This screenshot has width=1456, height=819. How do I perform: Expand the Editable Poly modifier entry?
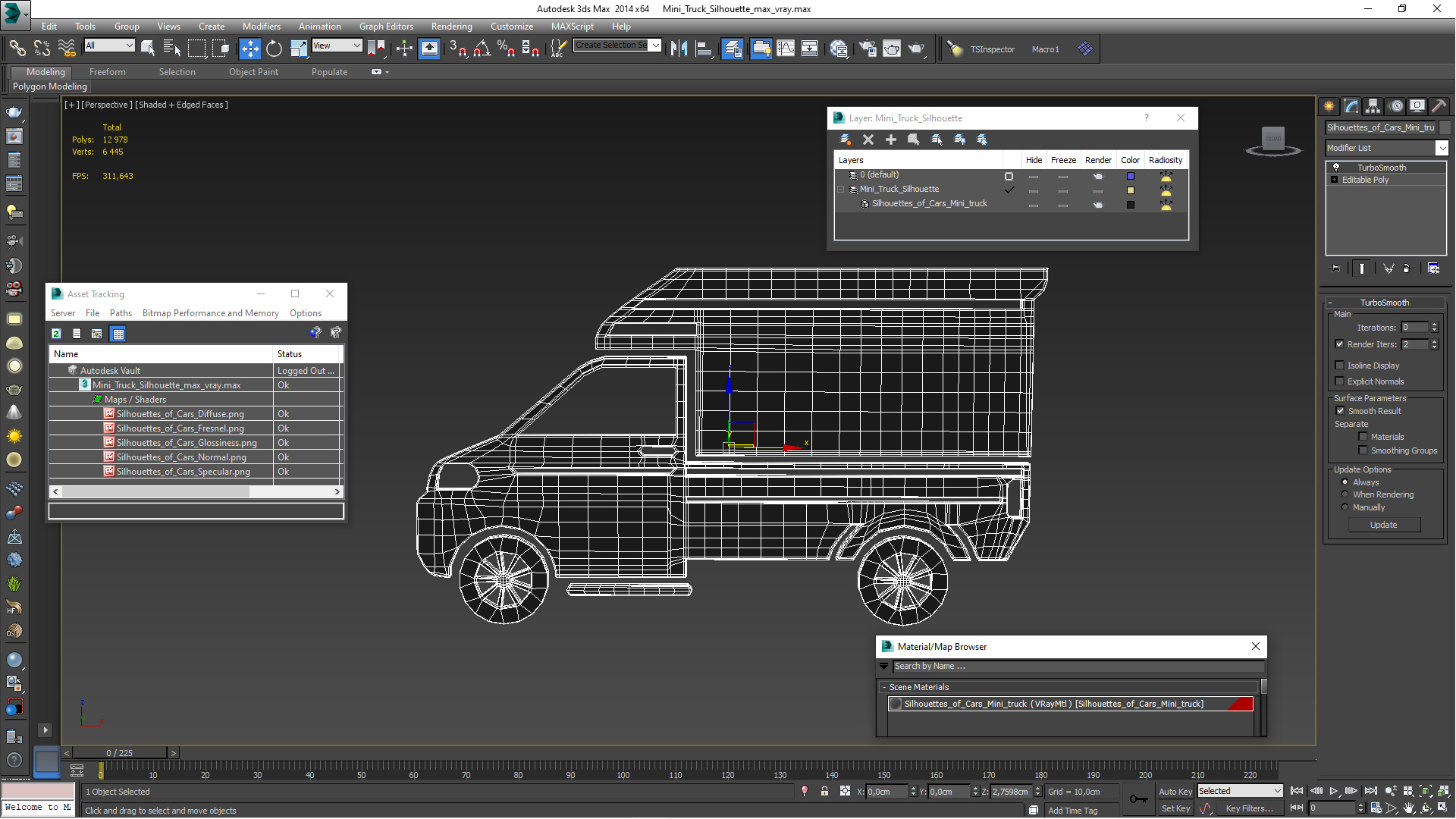coord(1334,180)
